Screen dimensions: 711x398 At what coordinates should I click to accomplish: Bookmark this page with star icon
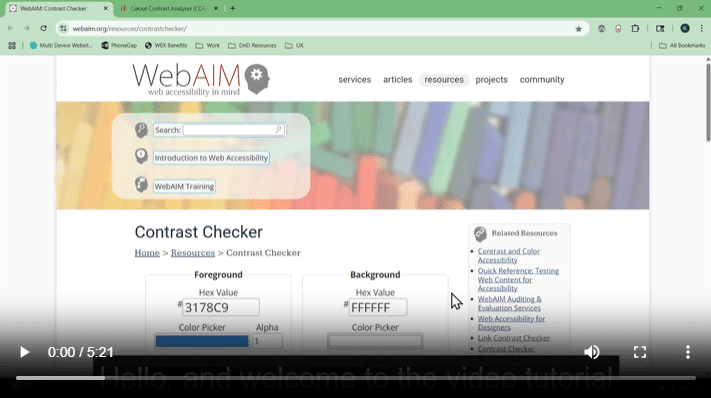[x=579, y=29]
